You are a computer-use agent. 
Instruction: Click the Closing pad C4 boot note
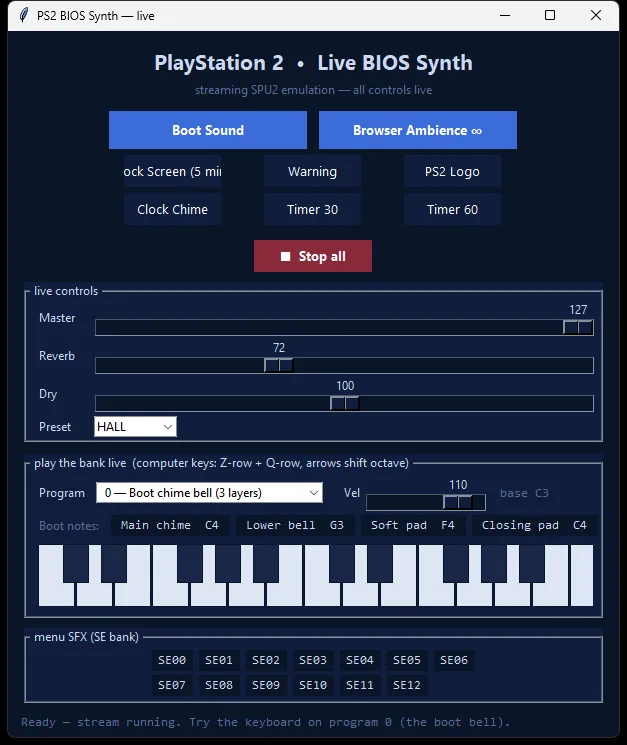pyautogui.click(x=534, y=525)
